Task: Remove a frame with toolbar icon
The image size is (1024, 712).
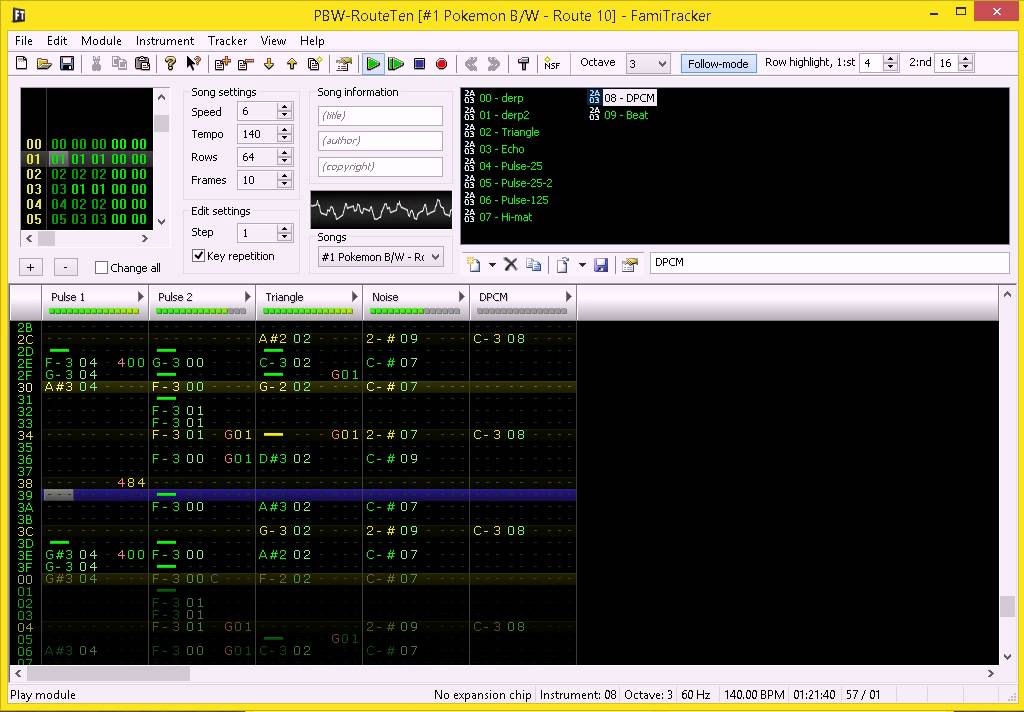Action: tap(246, 63)
